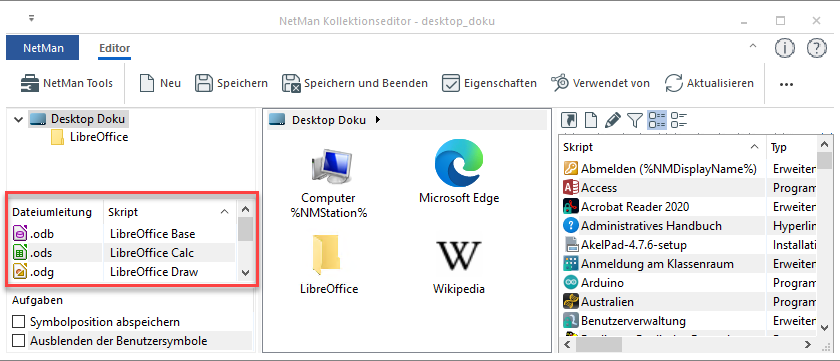This screenshot has height=361, width=840.
Task: Enable Ausblenden der Benutzersymbole checkbox
Action: [19, 341]
